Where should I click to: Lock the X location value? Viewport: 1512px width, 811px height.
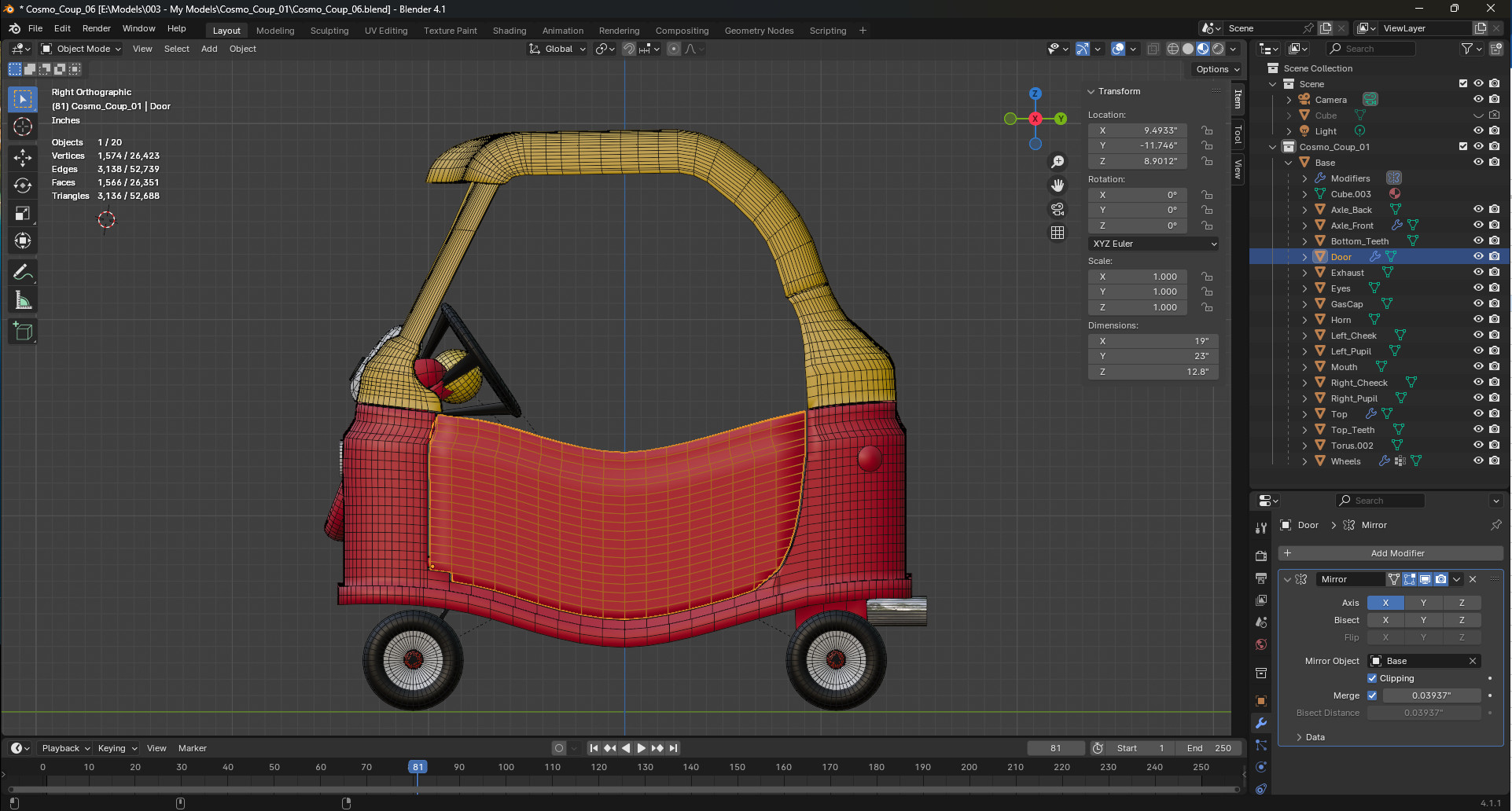click(1207, 130)
